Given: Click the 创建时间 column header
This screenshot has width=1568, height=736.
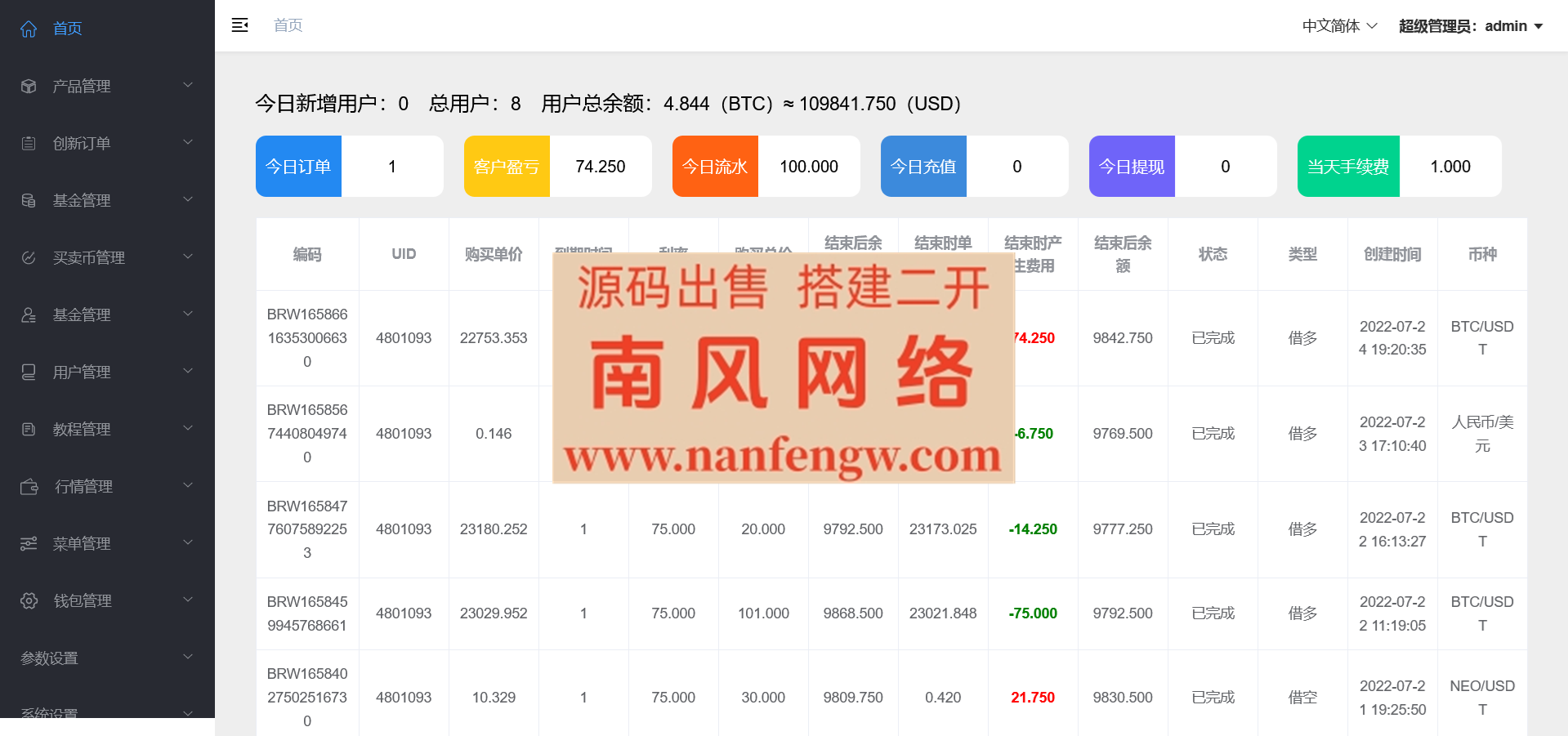Looking at the screenshot, I should click(x=1392, y=254).
